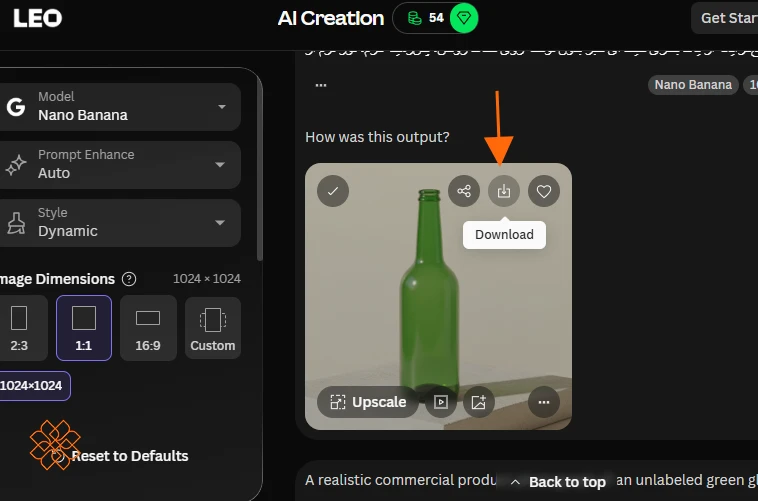Open the Style Dynamic dropdown
The image size is (758, 501).
click(119, 223)
